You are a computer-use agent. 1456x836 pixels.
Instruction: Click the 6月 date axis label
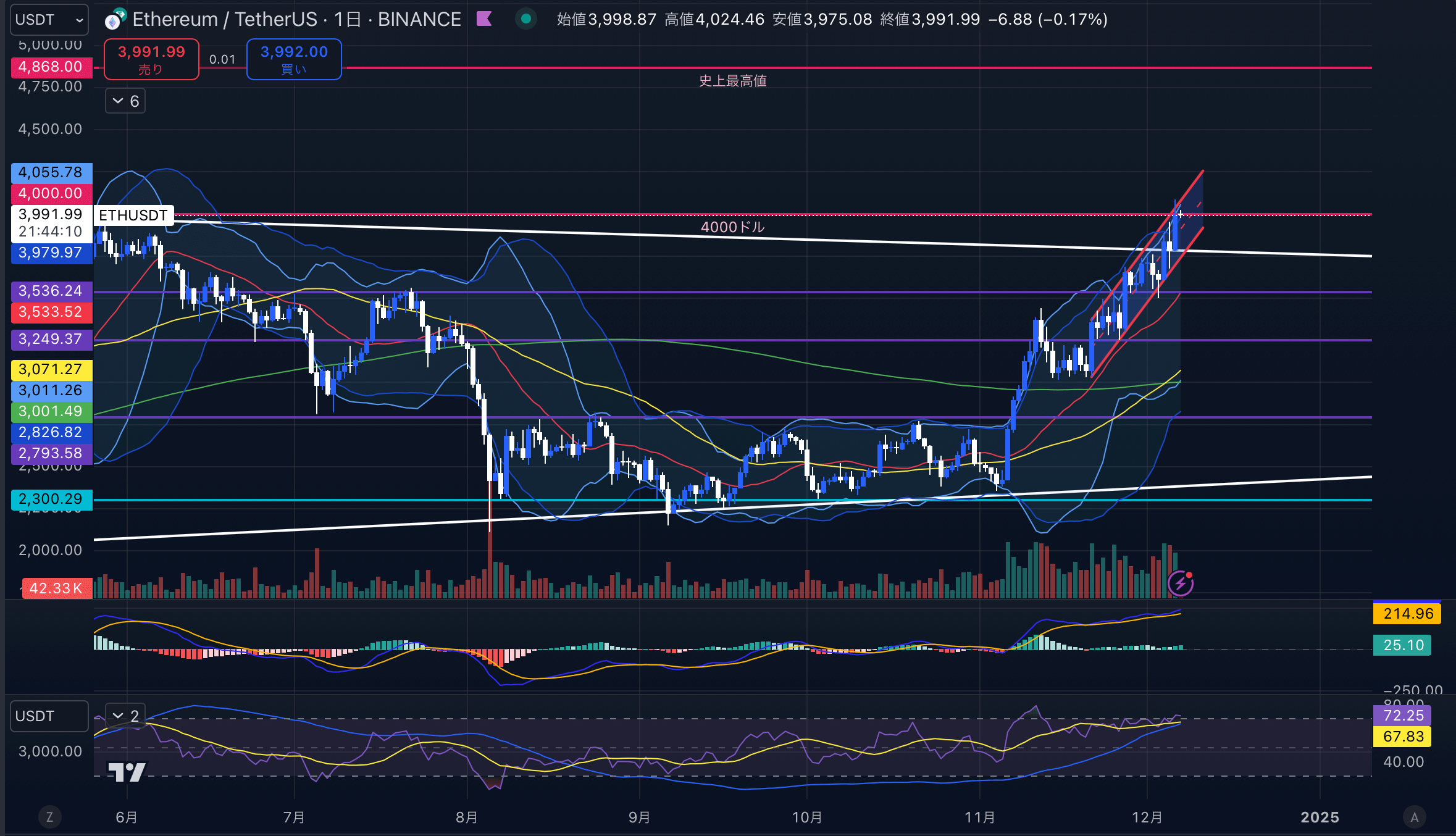tap(127, 817)
